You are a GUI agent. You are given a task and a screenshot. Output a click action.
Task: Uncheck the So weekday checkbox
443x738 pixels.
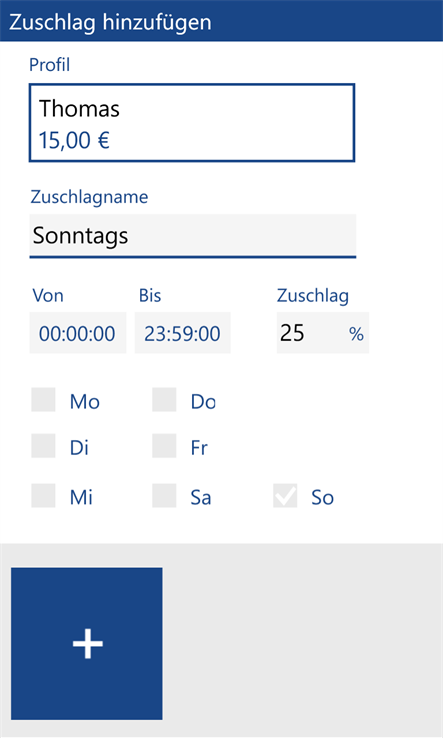(x=285, y=495)
